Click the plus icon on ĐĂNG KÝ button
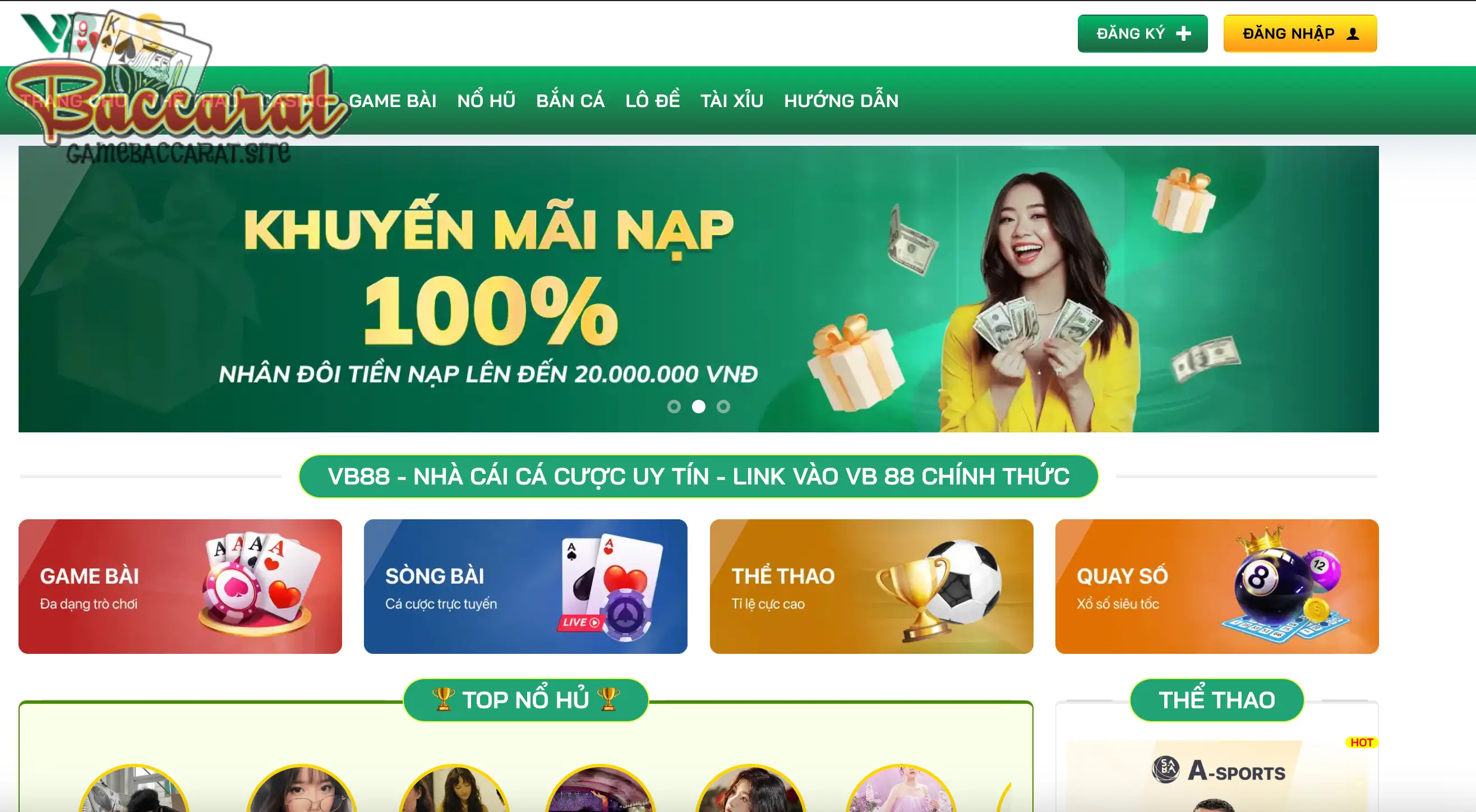Viewport: 1476px width, 812px height. click(x=1183, y=34)
